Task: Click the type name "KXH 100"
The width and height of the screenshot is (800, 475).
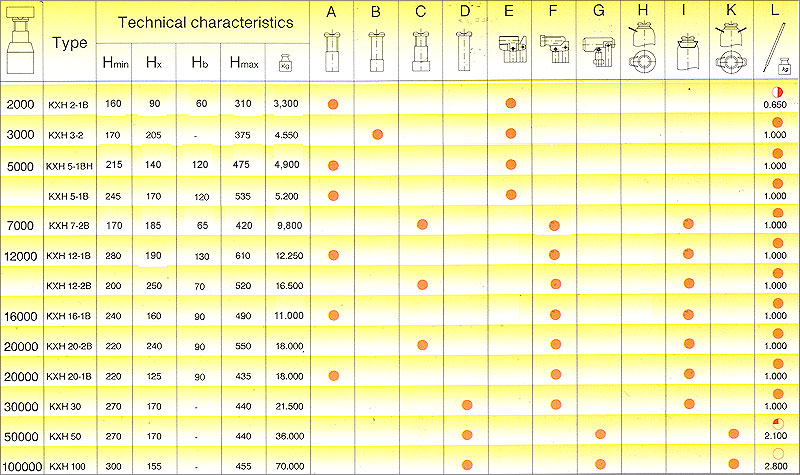Action: click(x=67, y=466)
